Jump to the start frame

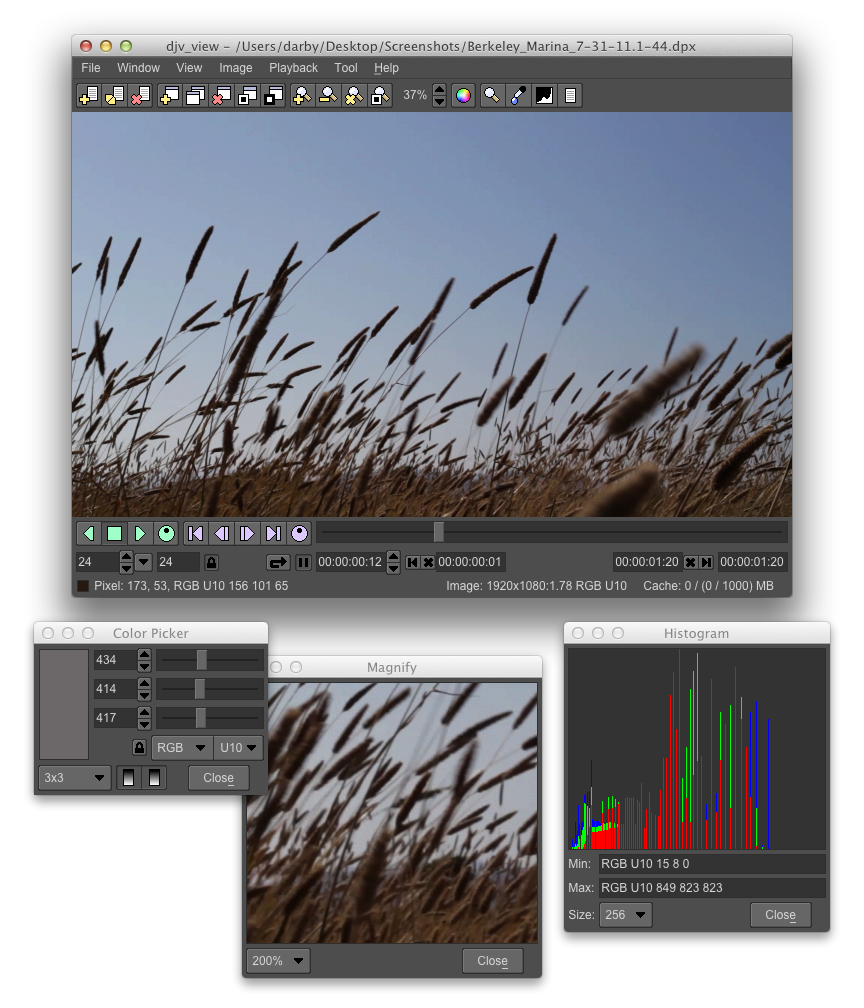[195, 534]
